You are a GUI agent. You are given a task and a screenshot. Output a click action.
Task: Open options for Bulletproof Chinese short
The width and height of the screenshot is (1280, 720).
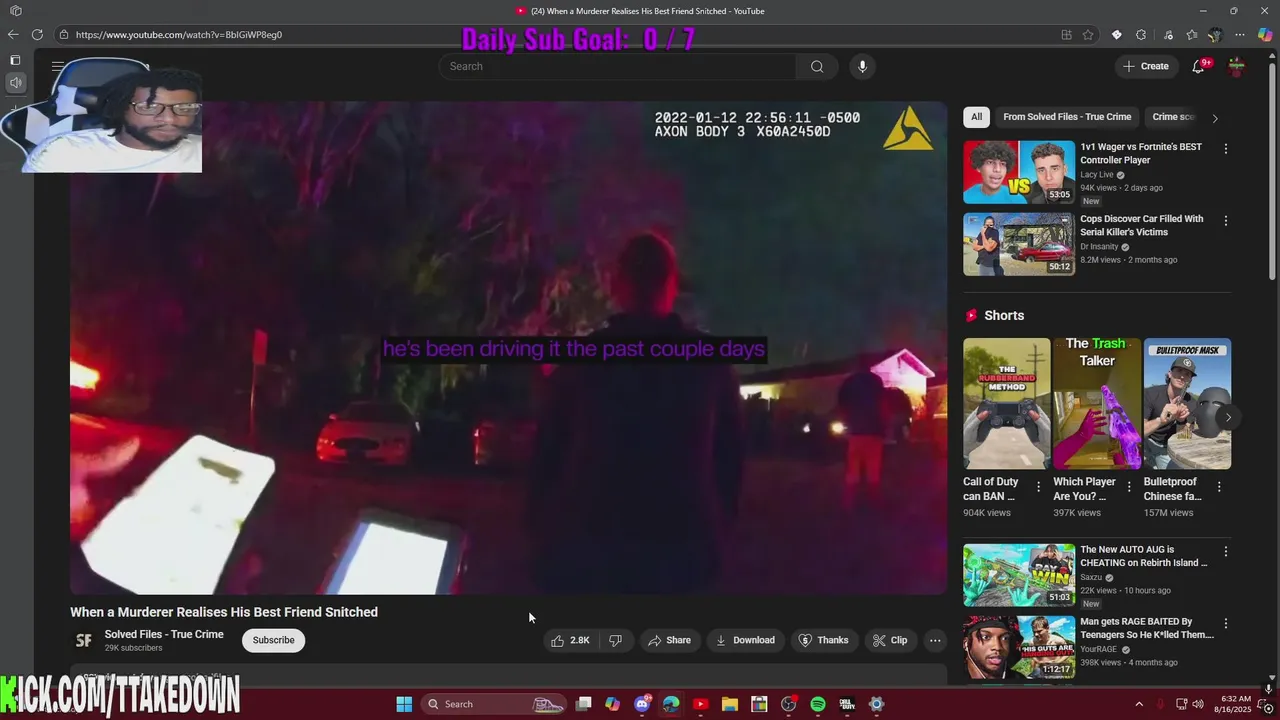tap(1219, 487)
